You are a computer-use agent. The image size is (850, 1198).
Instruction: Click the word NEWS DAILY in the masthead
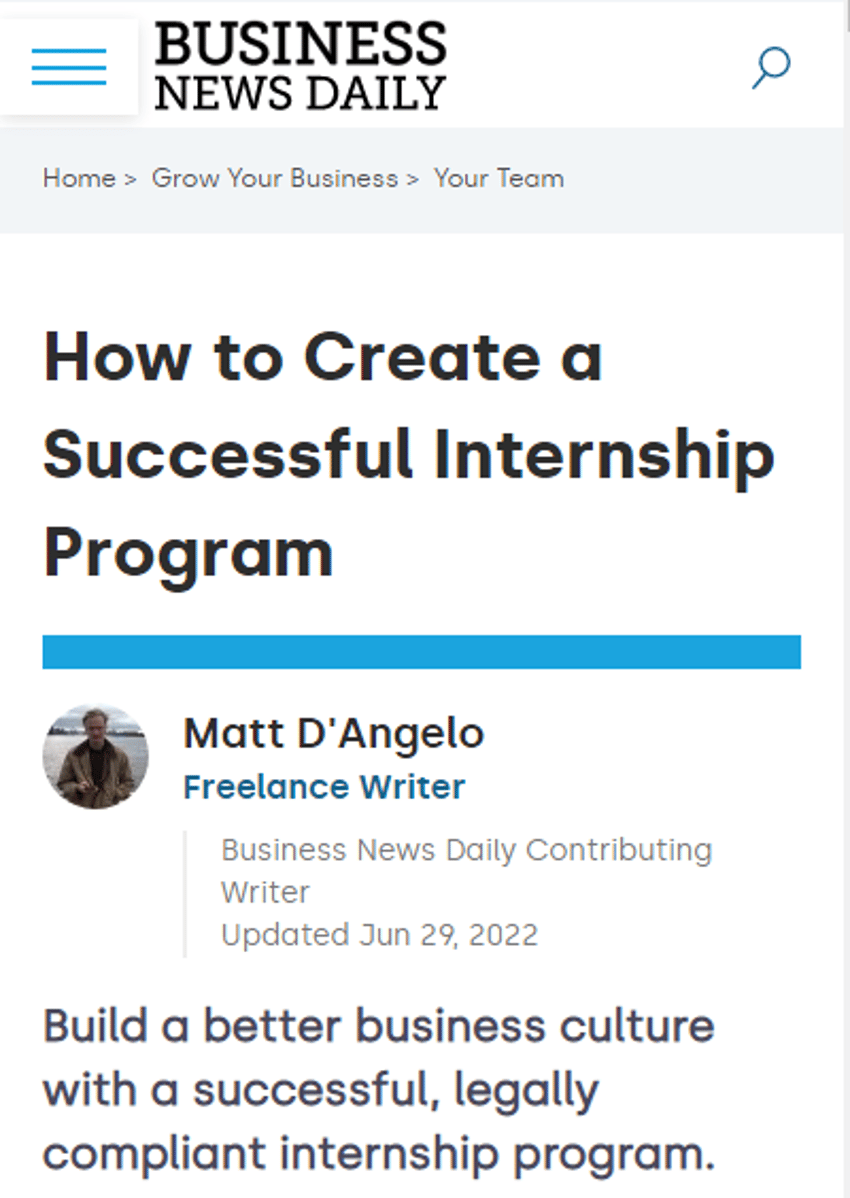pos(296,92)
